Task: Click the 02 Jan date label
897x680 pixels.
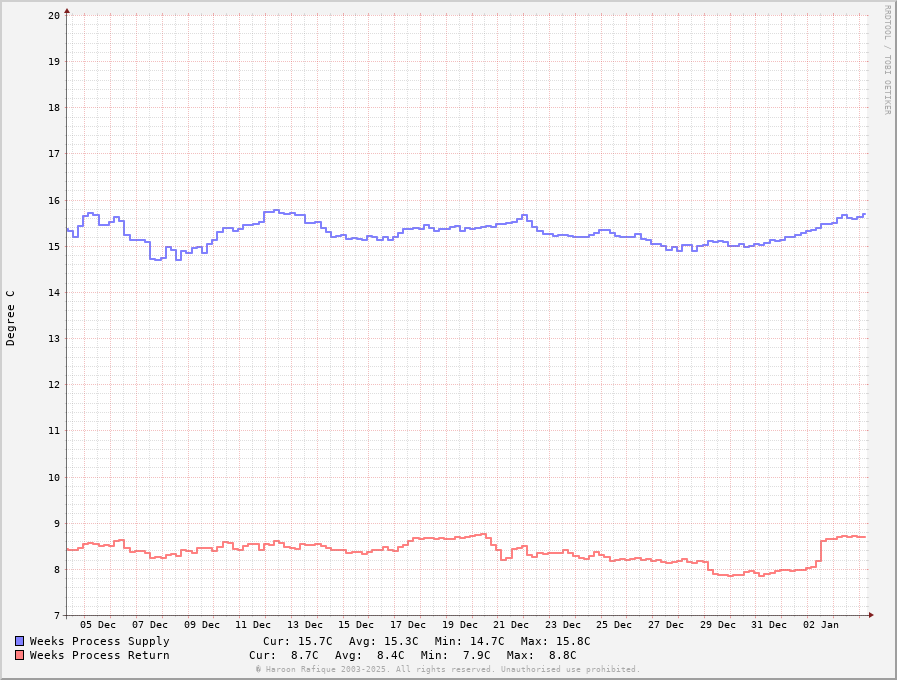Action: pos(821,625)
